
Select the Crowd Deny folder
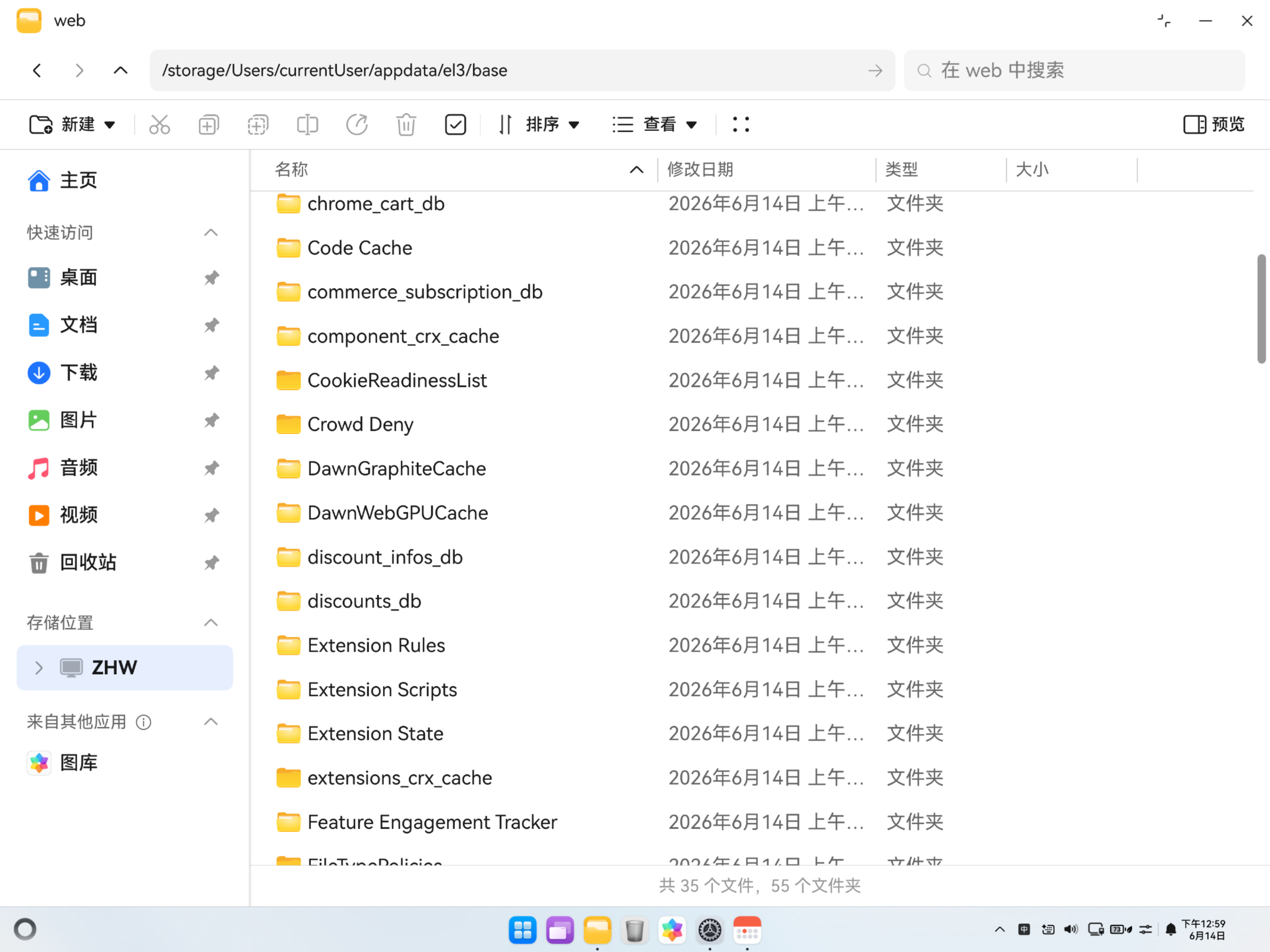click(x=752, y=425)
